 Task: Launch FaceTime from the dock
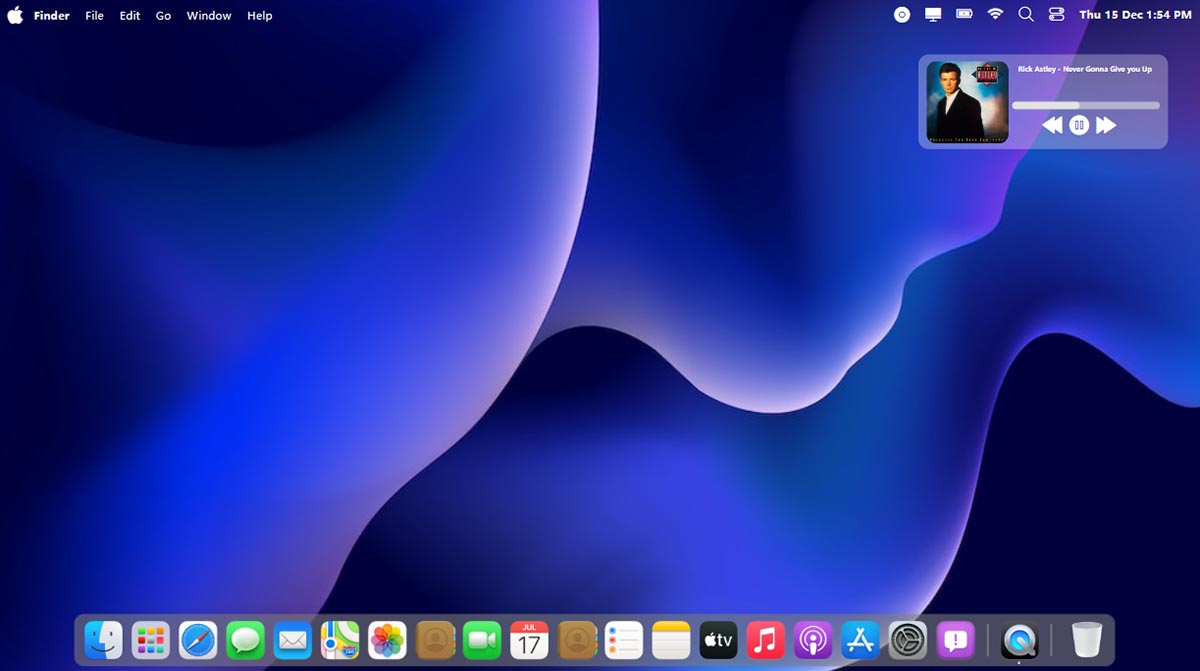click(482, 640)
